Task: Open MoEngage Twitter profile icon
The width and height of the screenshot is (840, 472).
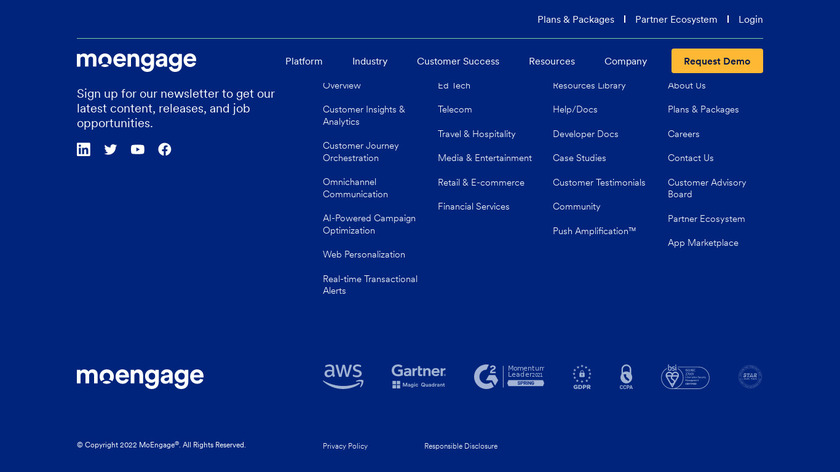Action: click(110, 149)
